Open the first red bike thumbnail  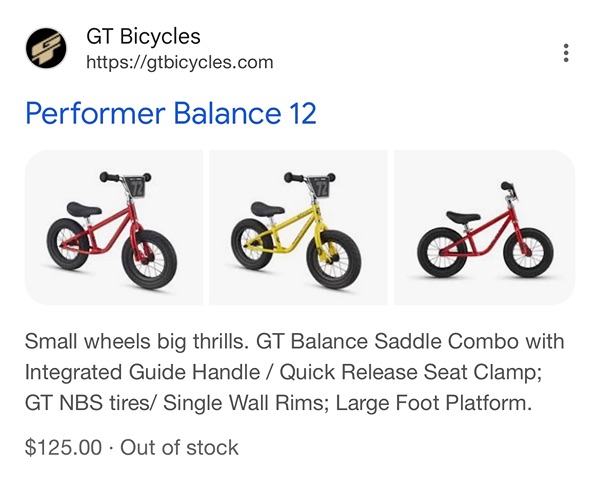(x=114, y=227)
